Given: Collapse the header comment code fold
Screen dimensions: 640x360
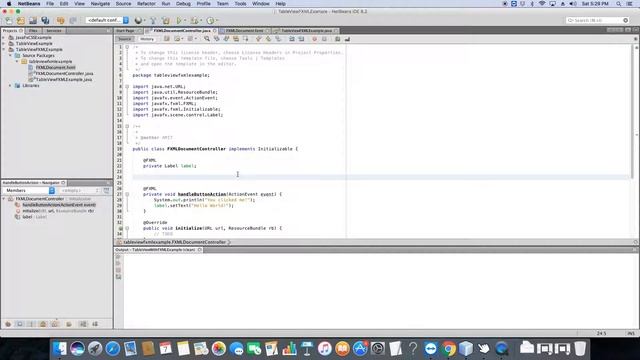Looking at the screenshot, I should tap(127, 47).
